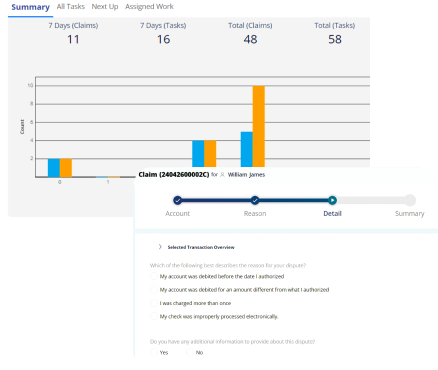Choose 'check was improperly processed electronically'
The height and width of the screenshot is (370, 438).
[x=154, y=316]
